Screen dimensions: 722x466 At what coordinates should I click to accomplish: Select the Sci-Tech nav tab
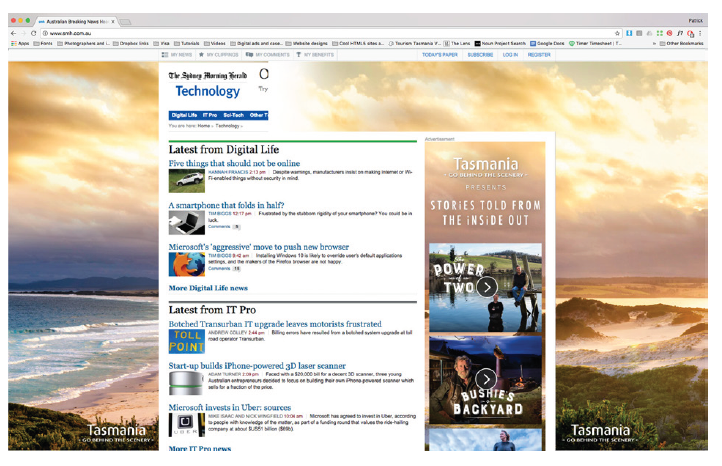tap(233, 115)
